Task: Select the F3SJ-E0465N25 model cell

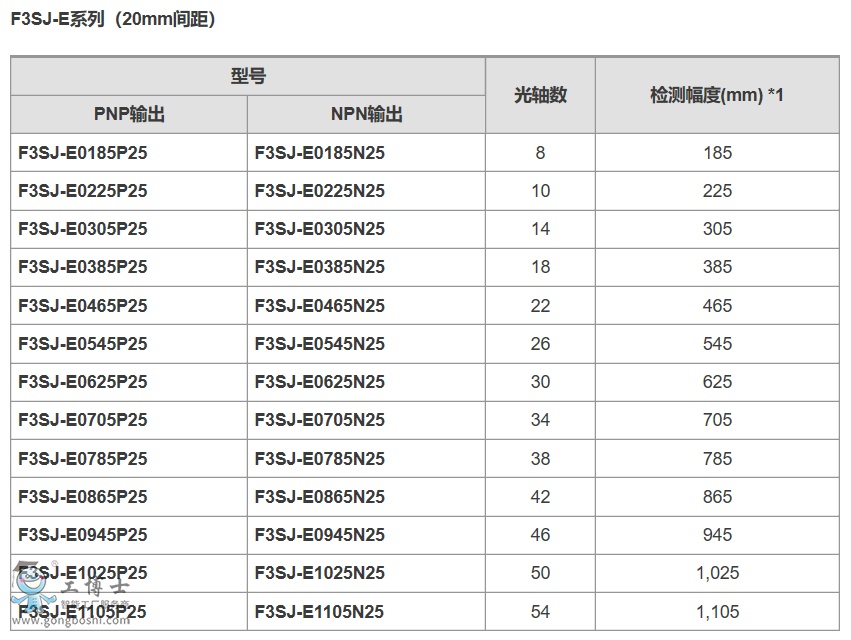Action: tap(320, 306)
